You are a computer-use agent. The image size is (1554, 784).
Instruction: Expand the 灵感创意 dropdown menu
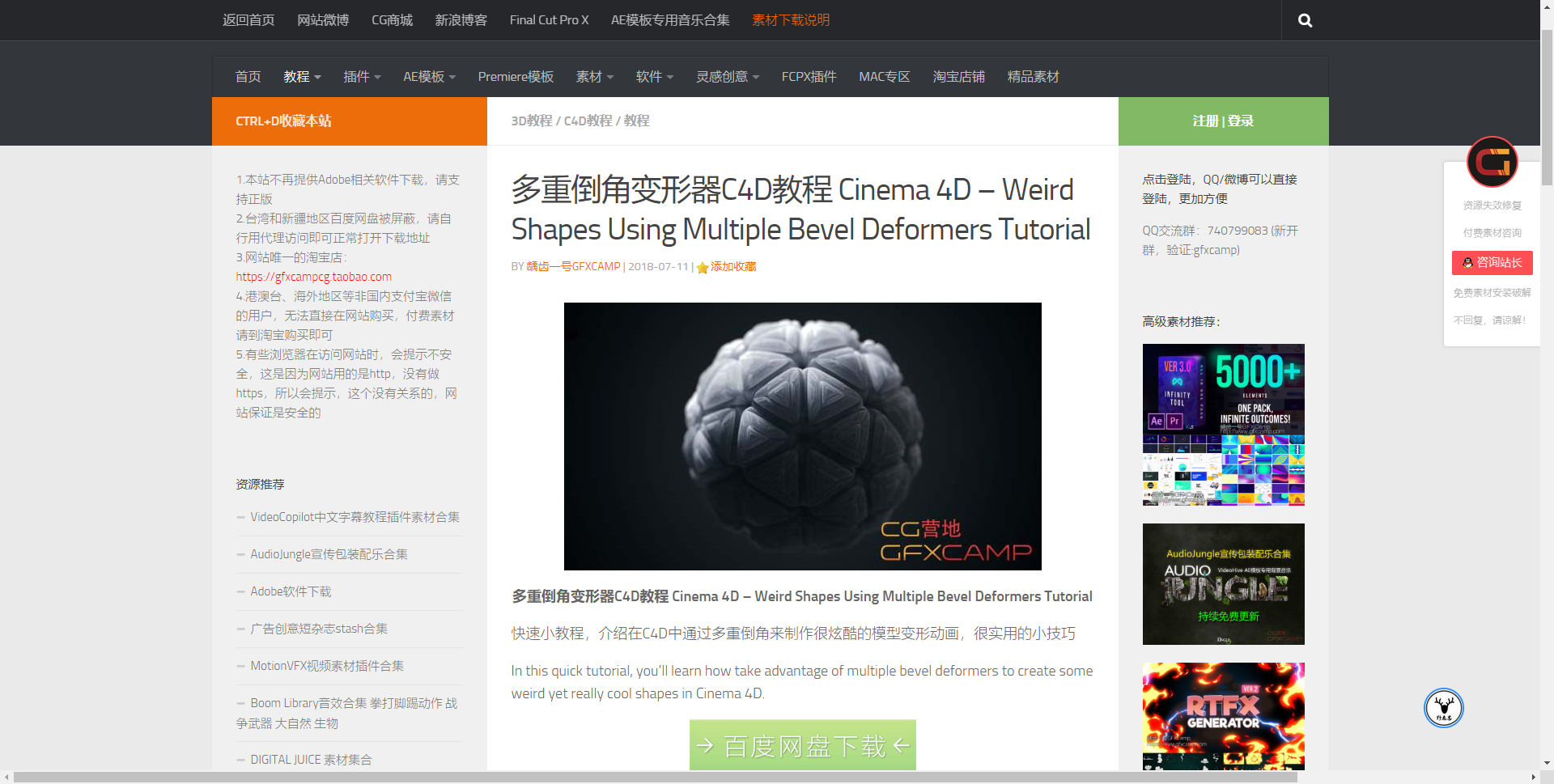728,77
